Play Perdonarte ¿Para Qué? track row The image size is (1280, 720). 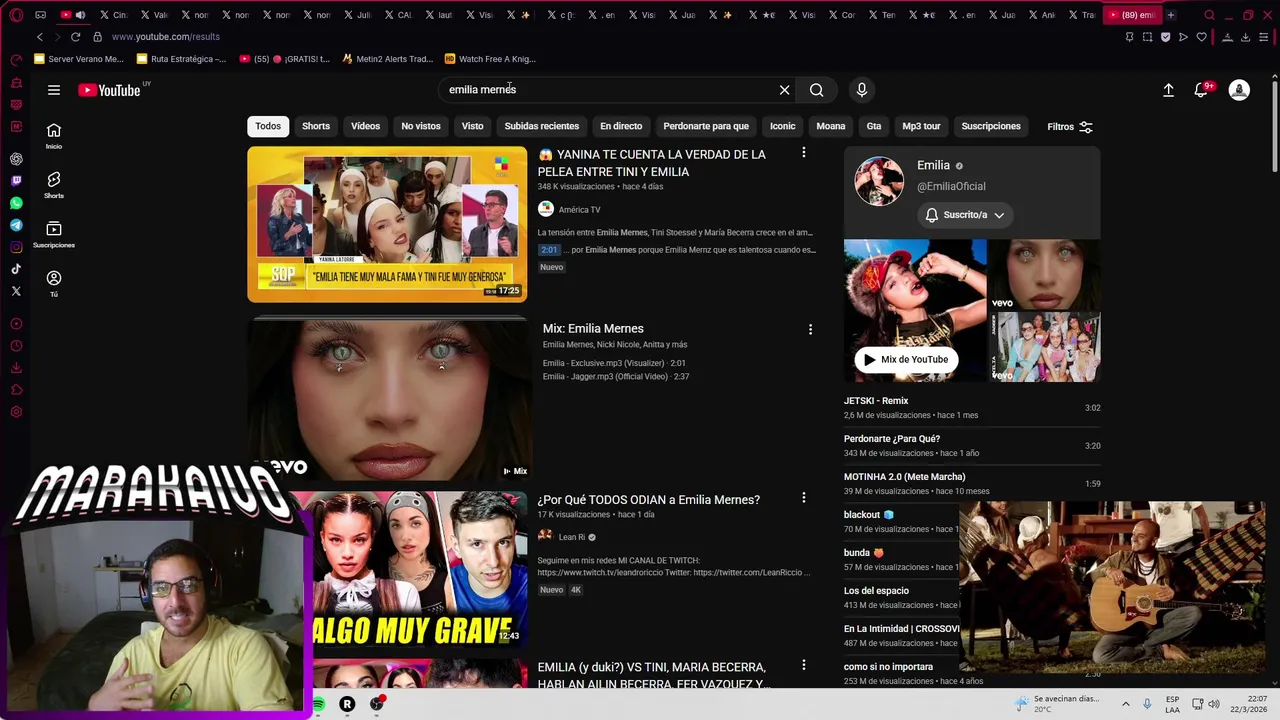click(x=972, y=445)
